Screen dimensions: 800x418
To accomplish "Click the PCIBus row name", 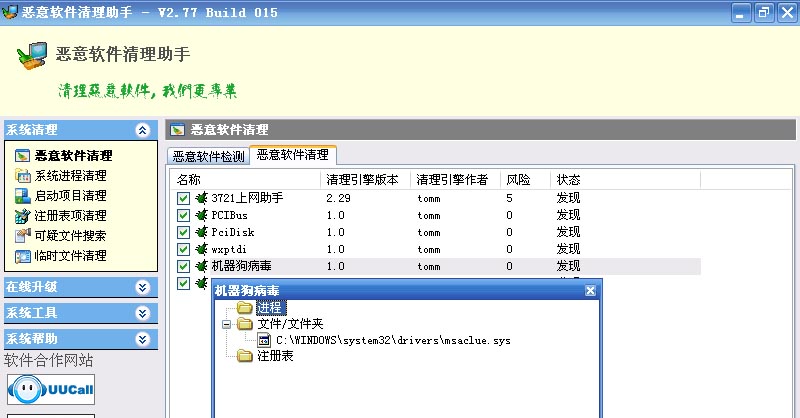I will pyautogui.click(x=230, y=215).
